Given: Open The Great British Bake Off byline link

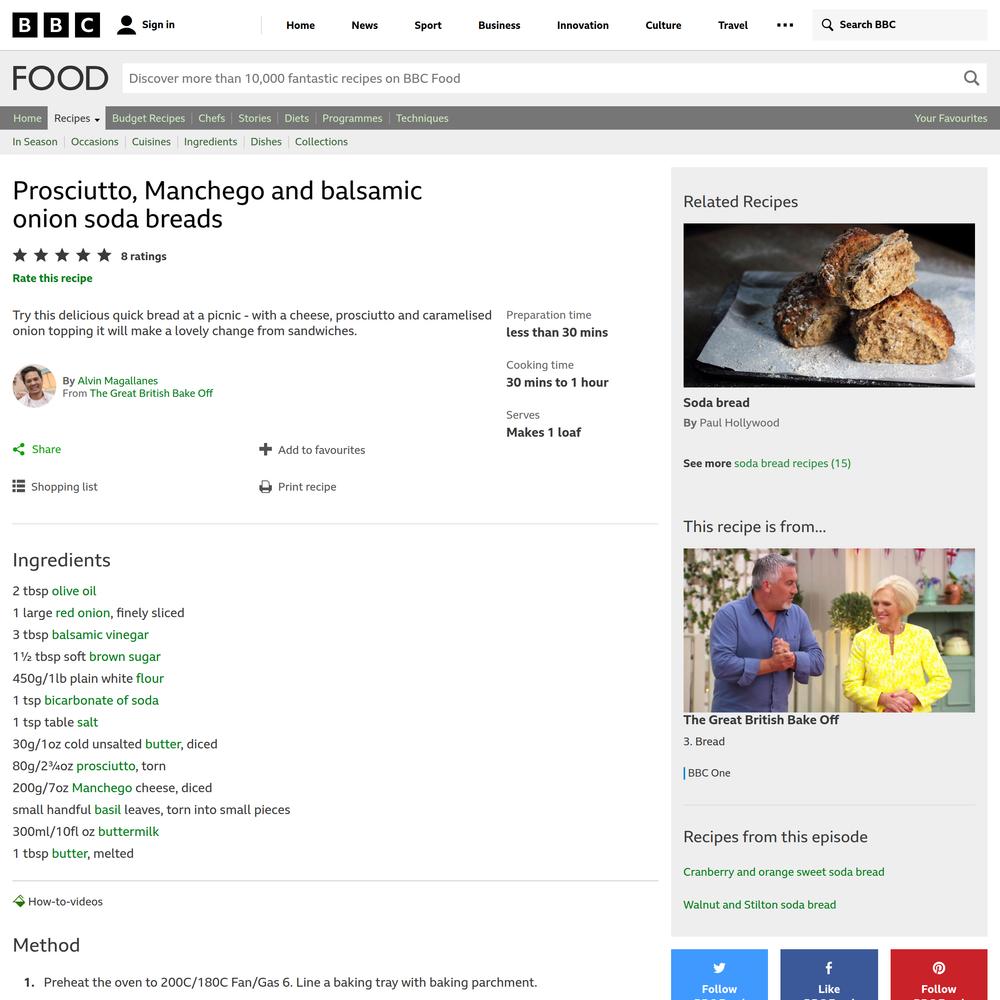Looking at the screenshot, I should [x=151, y=393].
